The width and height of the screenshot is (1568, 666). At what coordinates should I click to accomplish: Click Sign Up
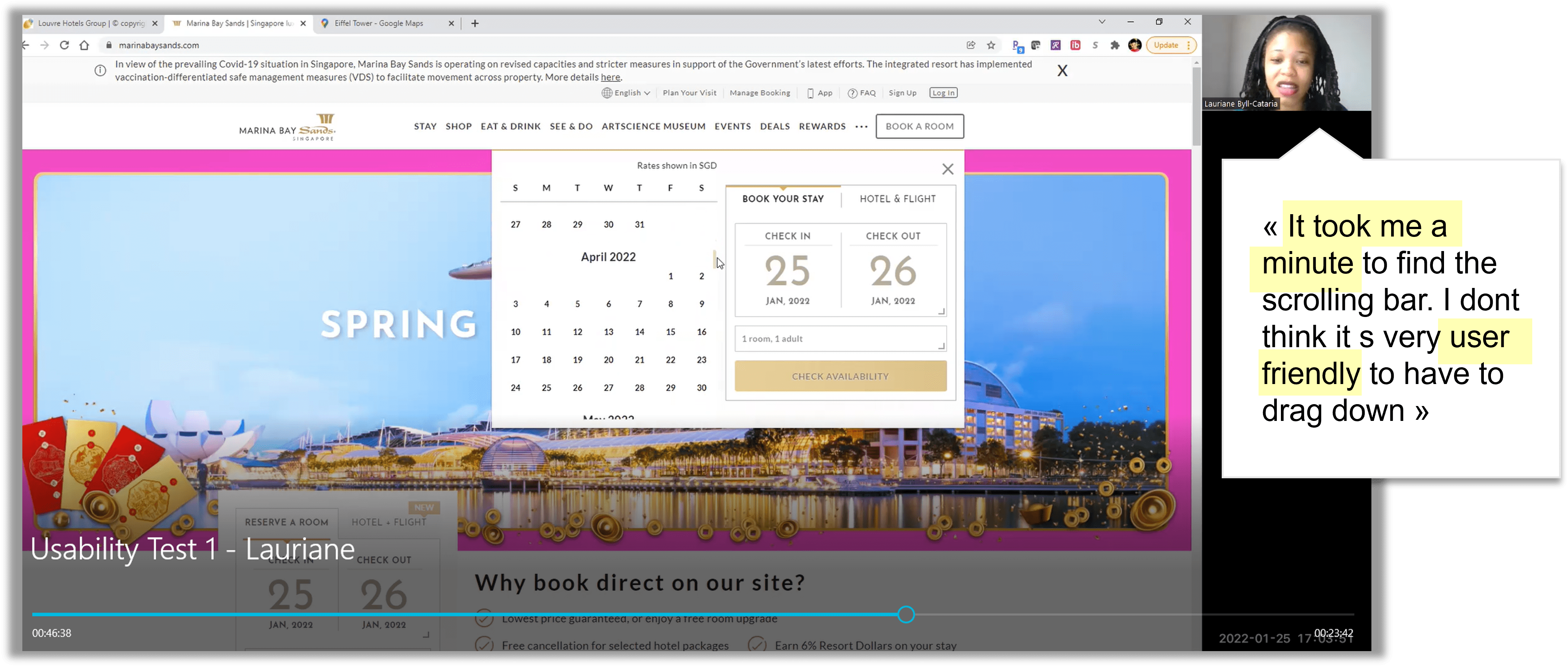click(902, 92)
